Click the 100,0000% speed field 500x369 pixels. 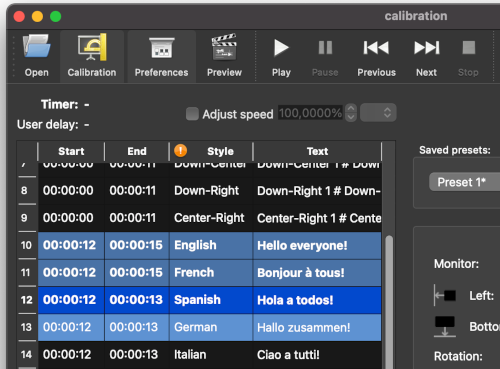310,113
